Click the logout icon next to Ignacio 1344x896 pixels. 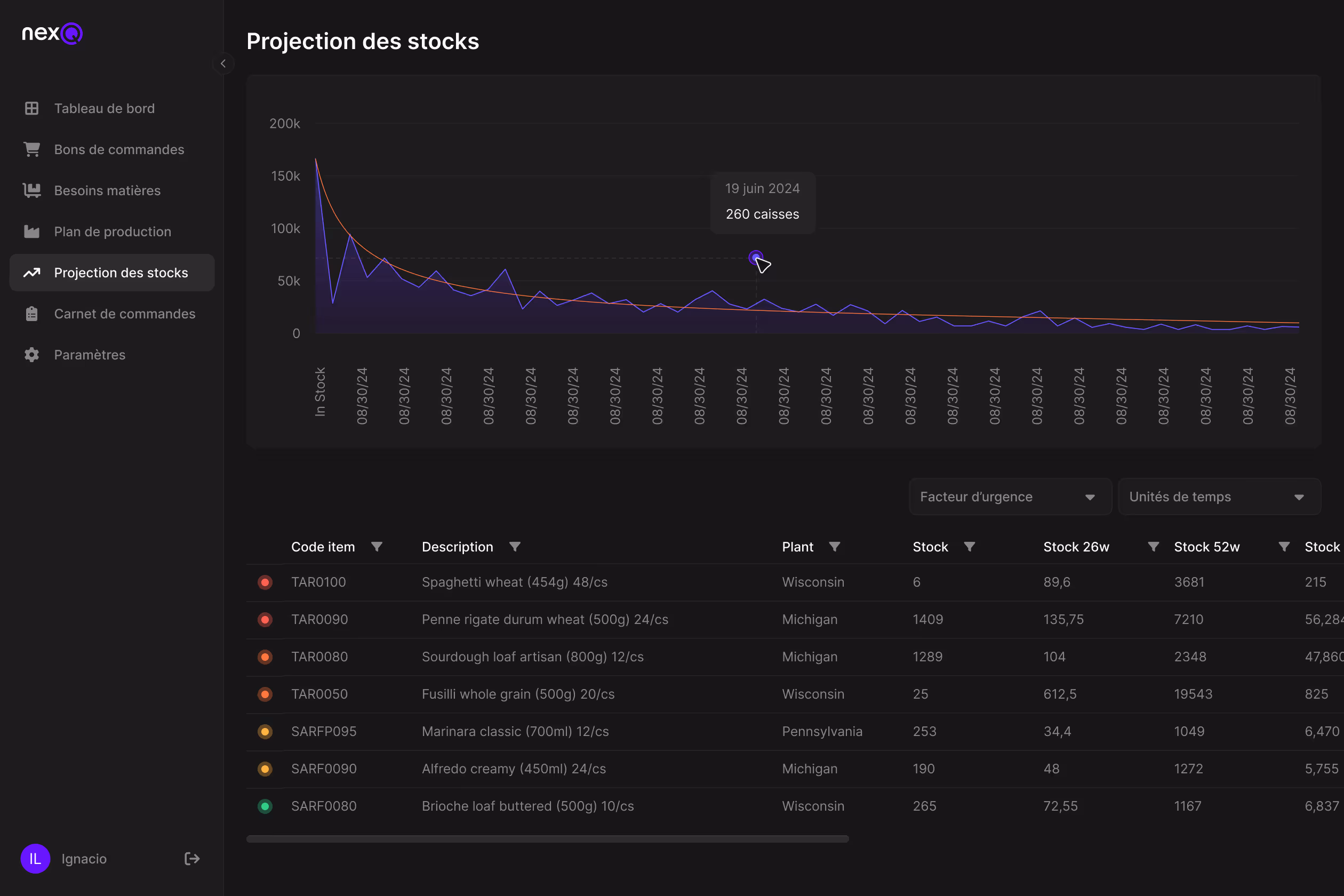click(x=192, y=858)
